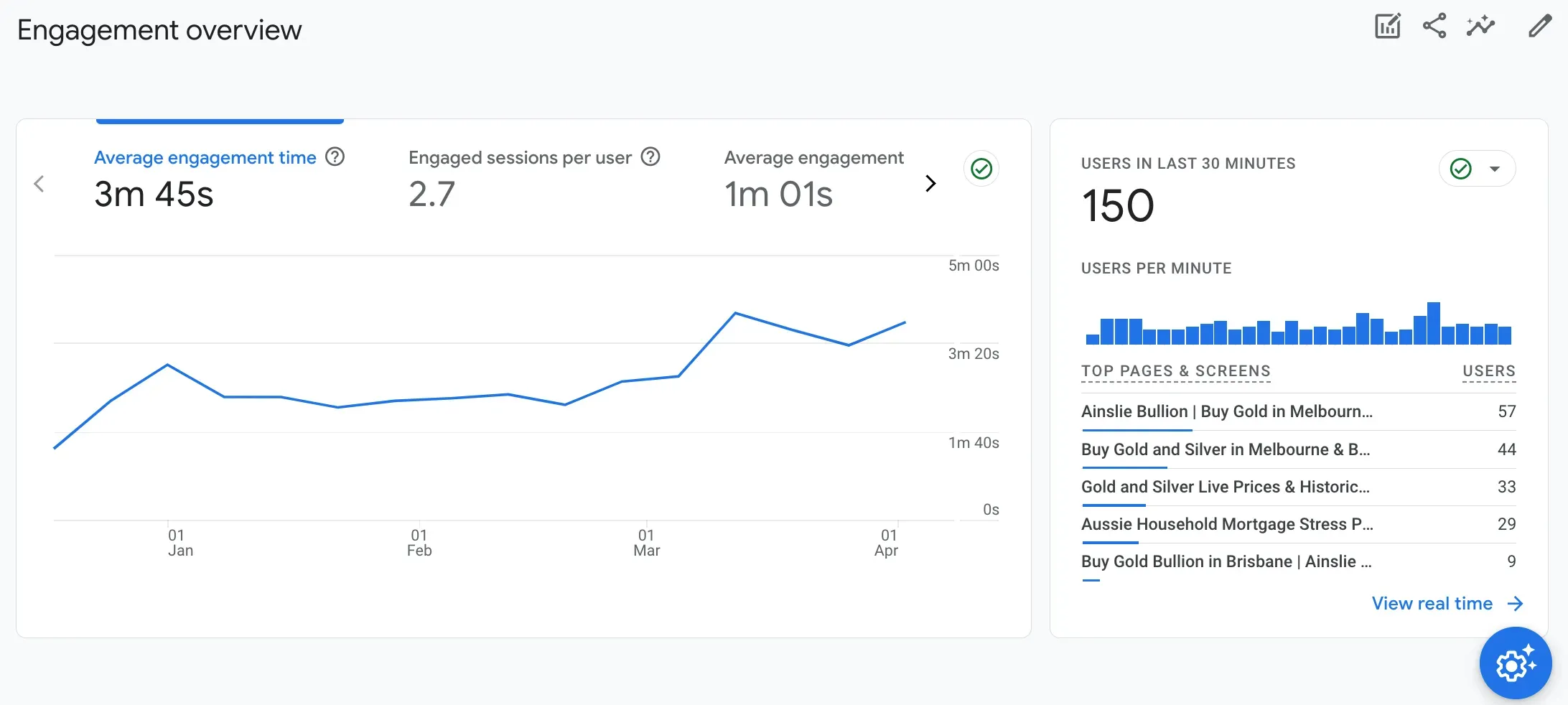Open the USERS metric column selector
Image resolution: width=1568 pixels, height=705 pixels.
[1489, 371]
